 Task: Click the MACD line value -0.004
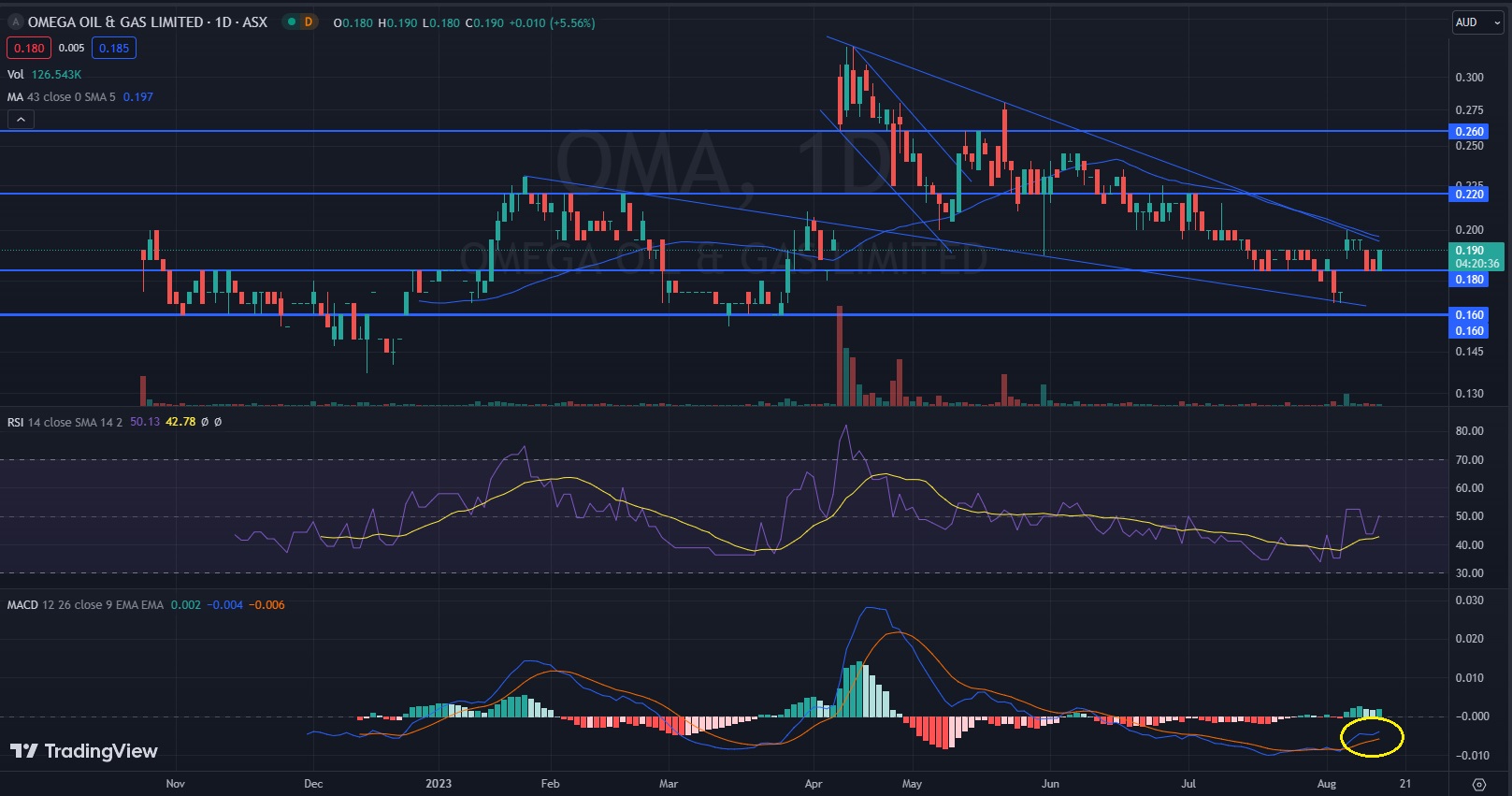coord(225,605)
